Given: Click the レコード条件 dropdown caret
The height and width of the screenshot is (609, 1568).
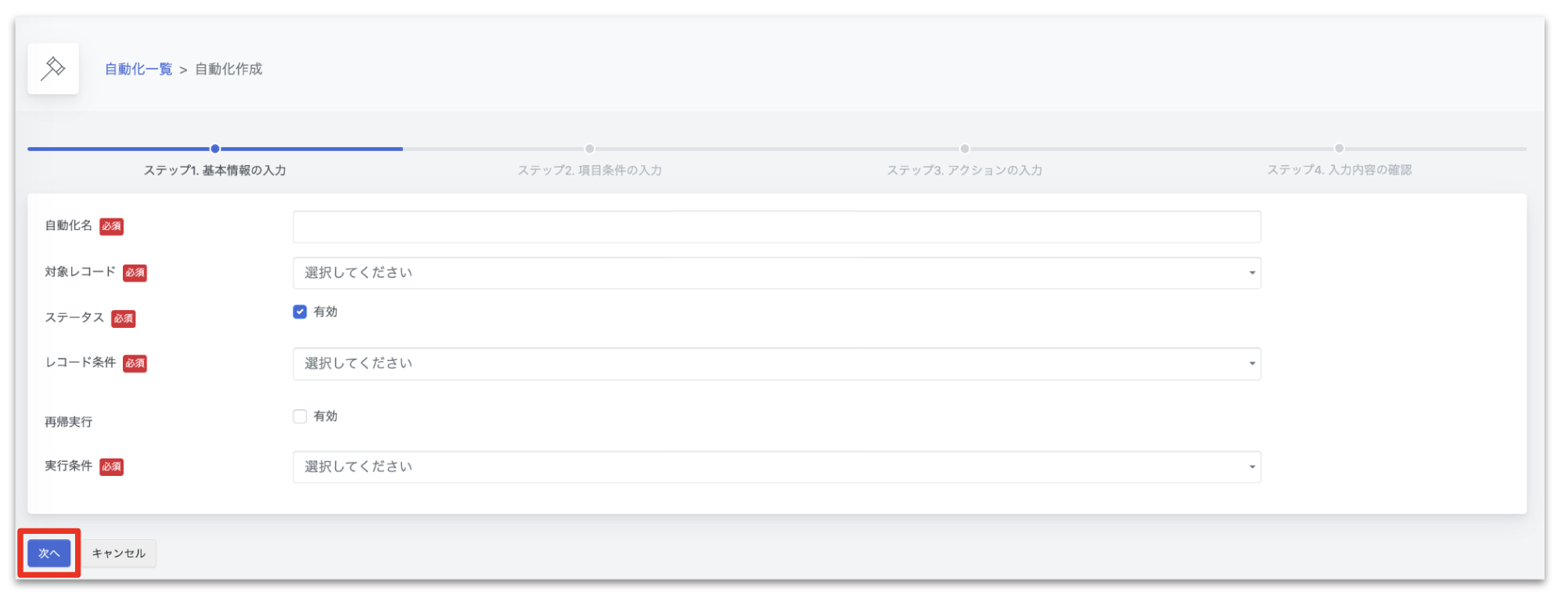Looking at the screenshot, I should coord(1252,364).
